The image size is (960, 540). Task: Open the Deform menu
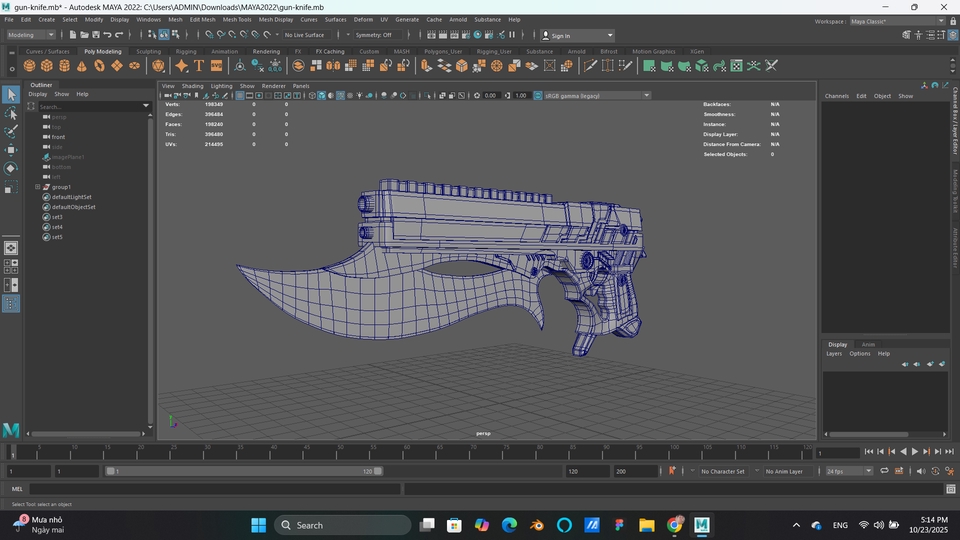tap(363, 20)
